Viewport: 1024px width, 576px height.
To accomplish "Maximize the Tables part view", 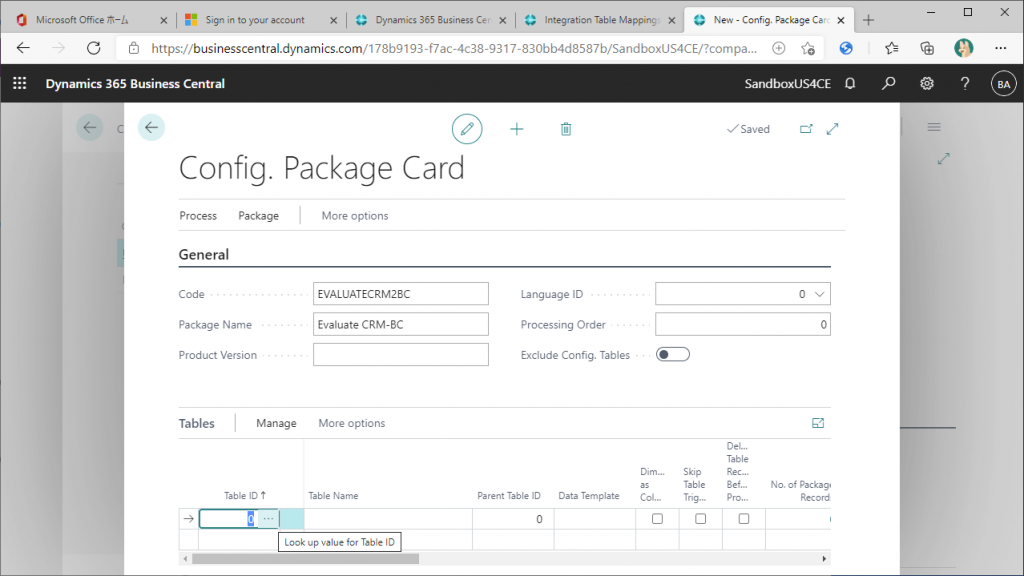I will (x=818, y=423).
